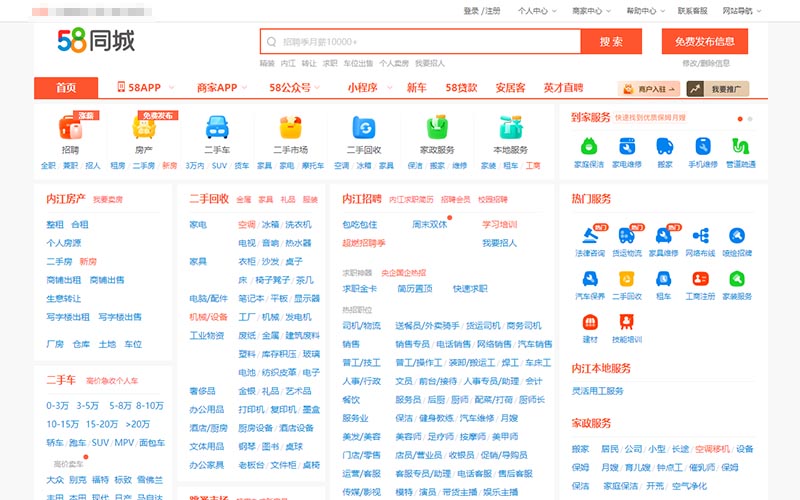Open the 货运物流 truck icon

point(627,236)
